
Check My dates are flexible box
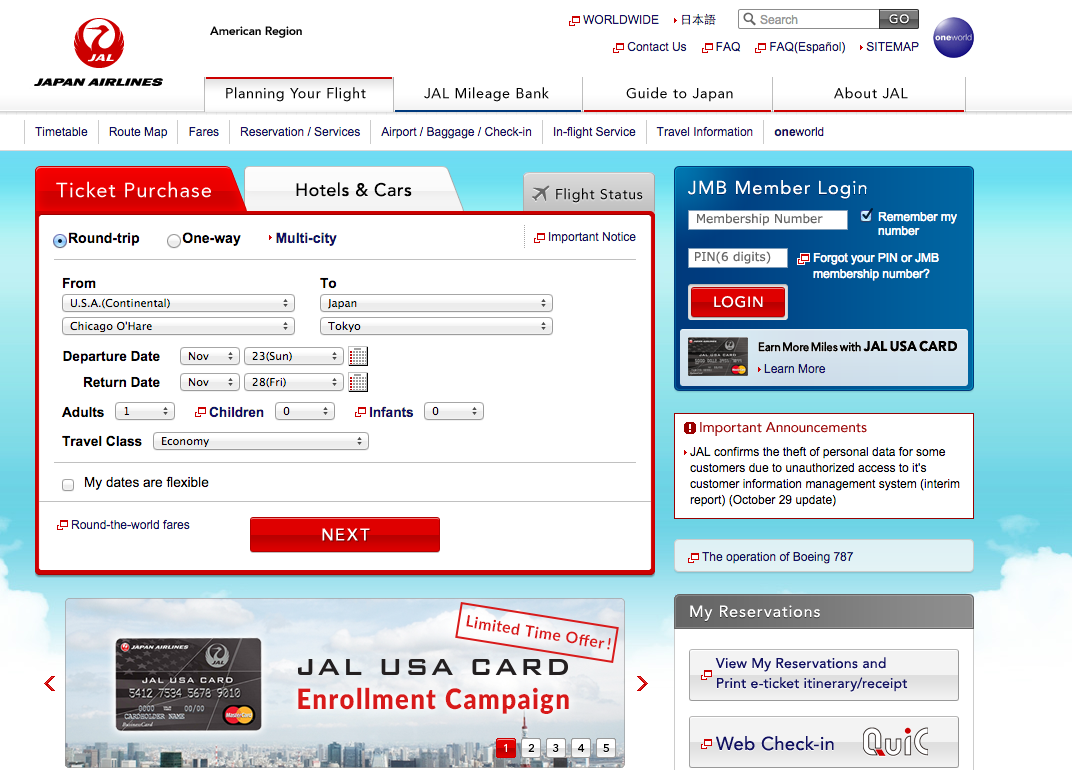tap(68, 485)
